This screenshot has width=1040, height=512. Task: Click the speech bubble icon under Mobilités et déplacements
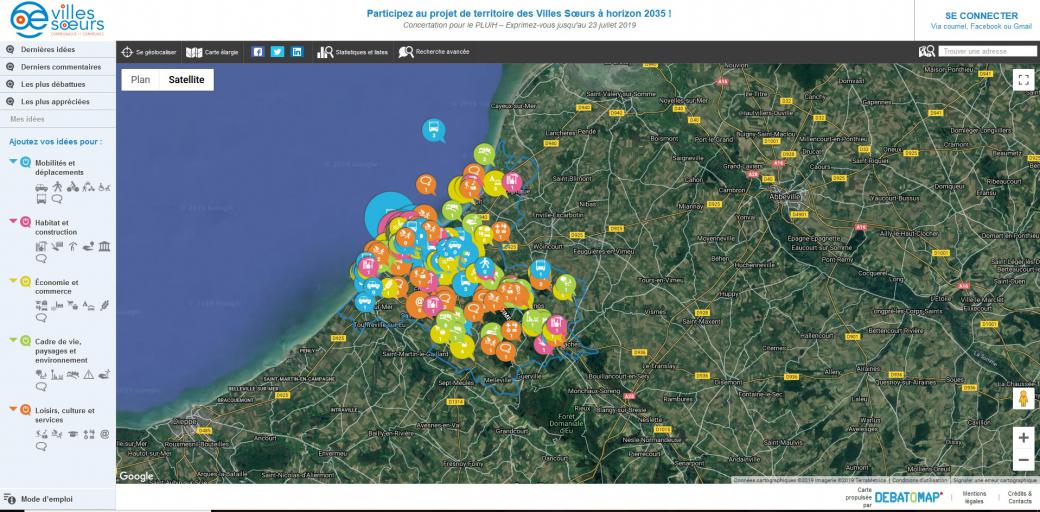[x=57, y=198]
